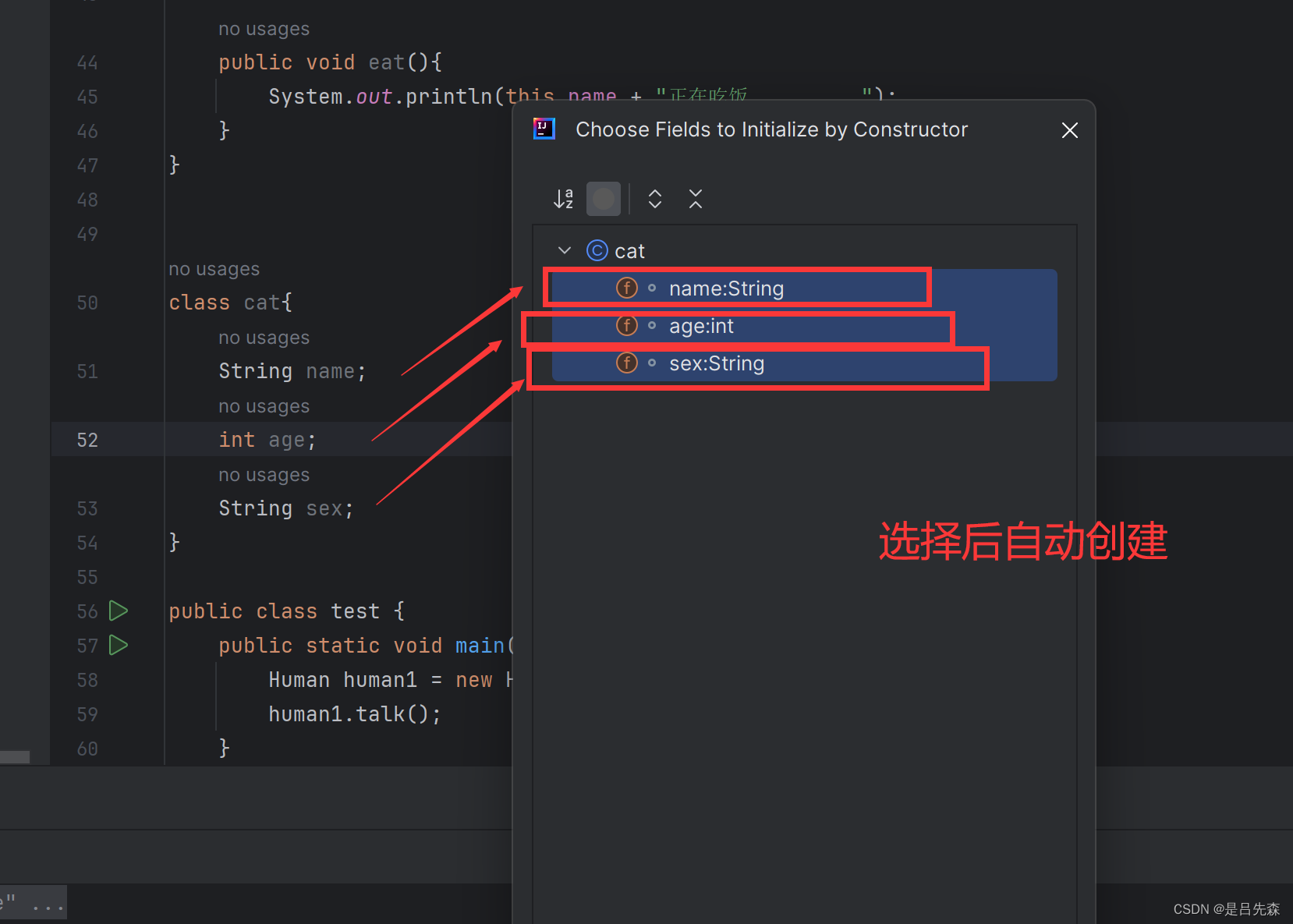Click line number 44 in gutter

coord(87,62)
